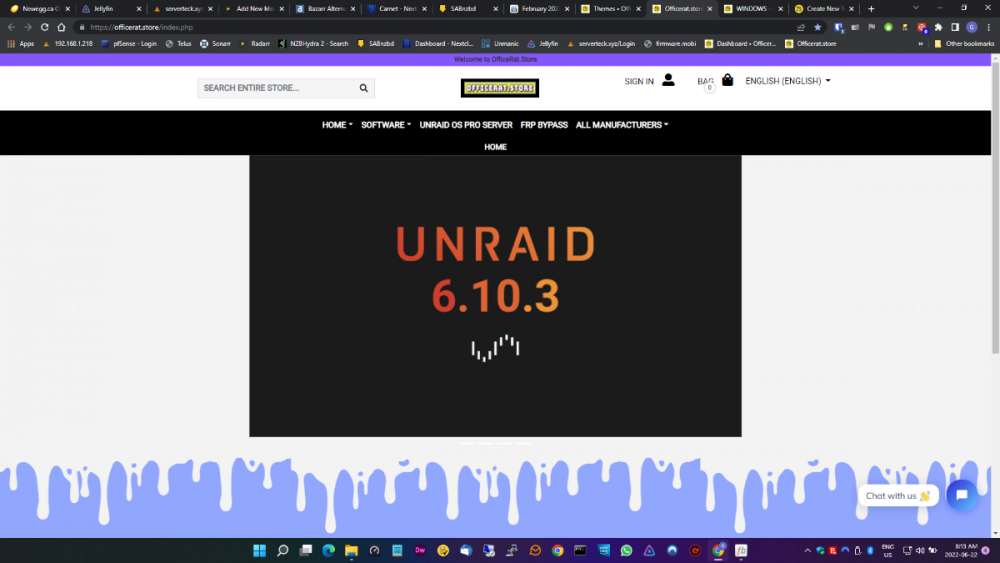Expand the Software navigation dropdown

pos(386,125)
